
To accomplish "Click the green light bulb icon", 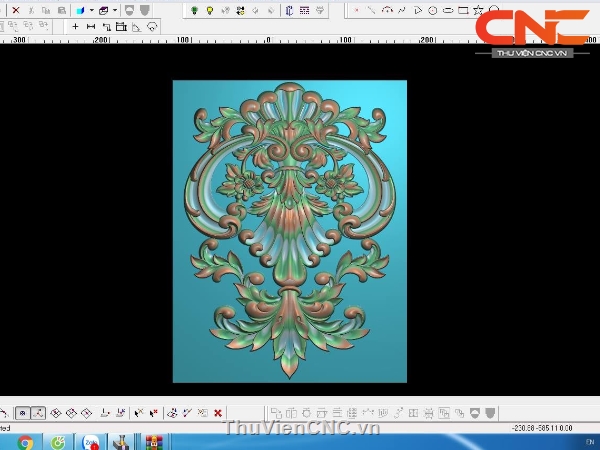I will (194, 10).
